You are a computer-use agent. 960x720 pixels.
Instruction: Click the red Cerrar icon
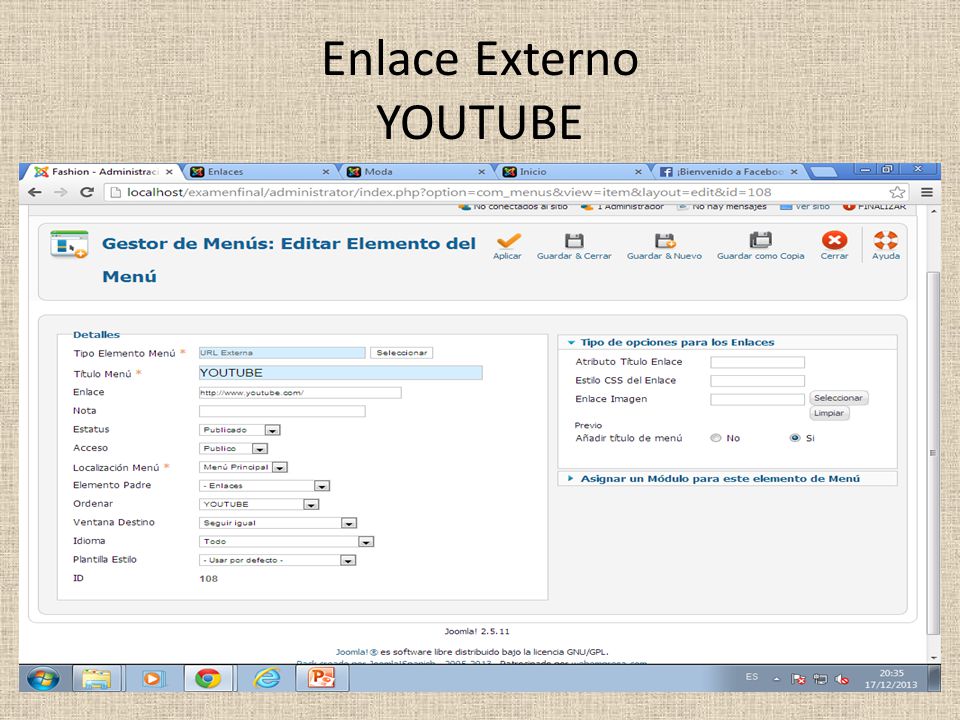pyautogui.click(x=834, y=240)
